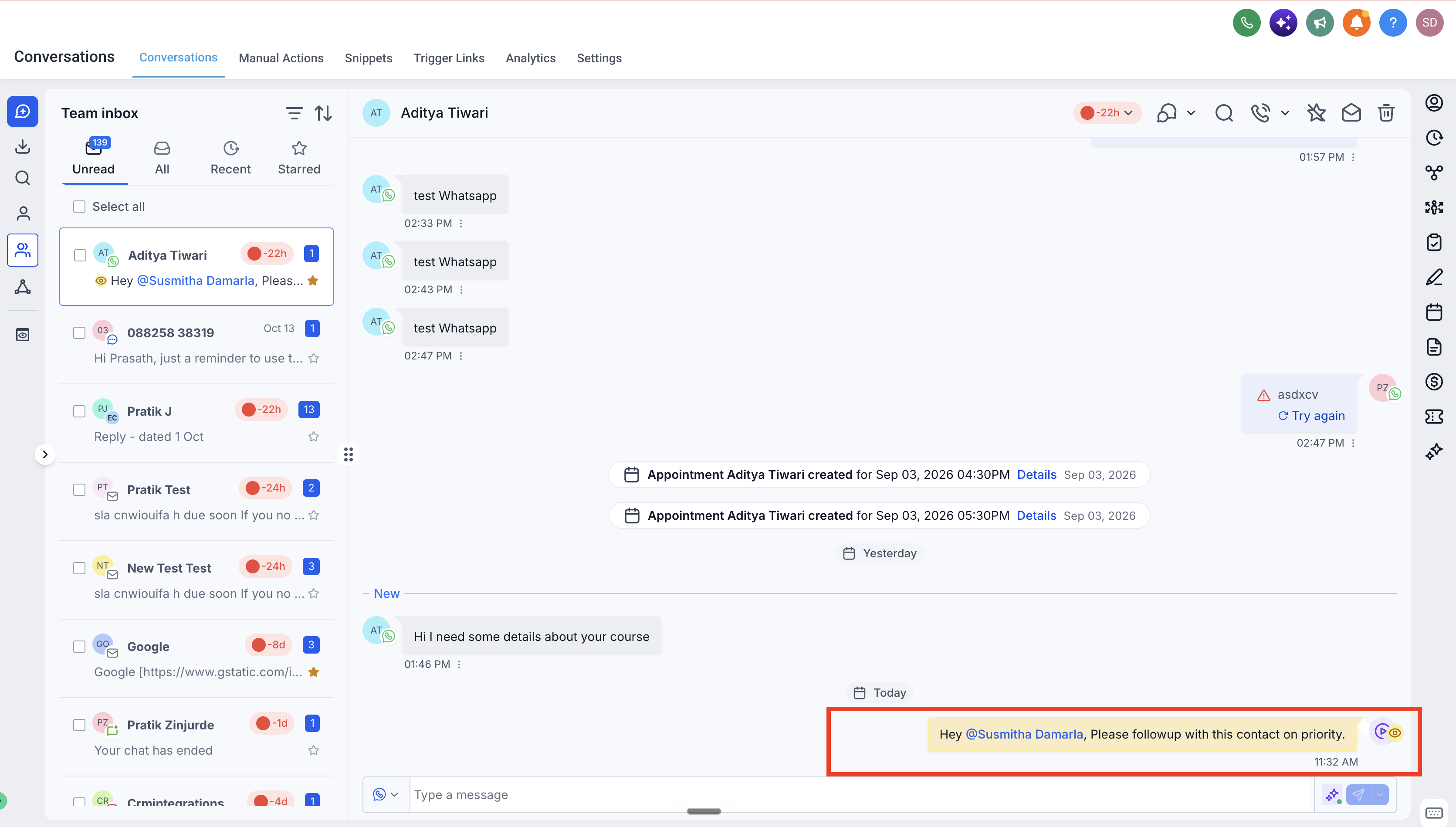Screen dimensions: 1456x827
Task: Open the purple AI sparkle assistant icon
Action: 1283,23
